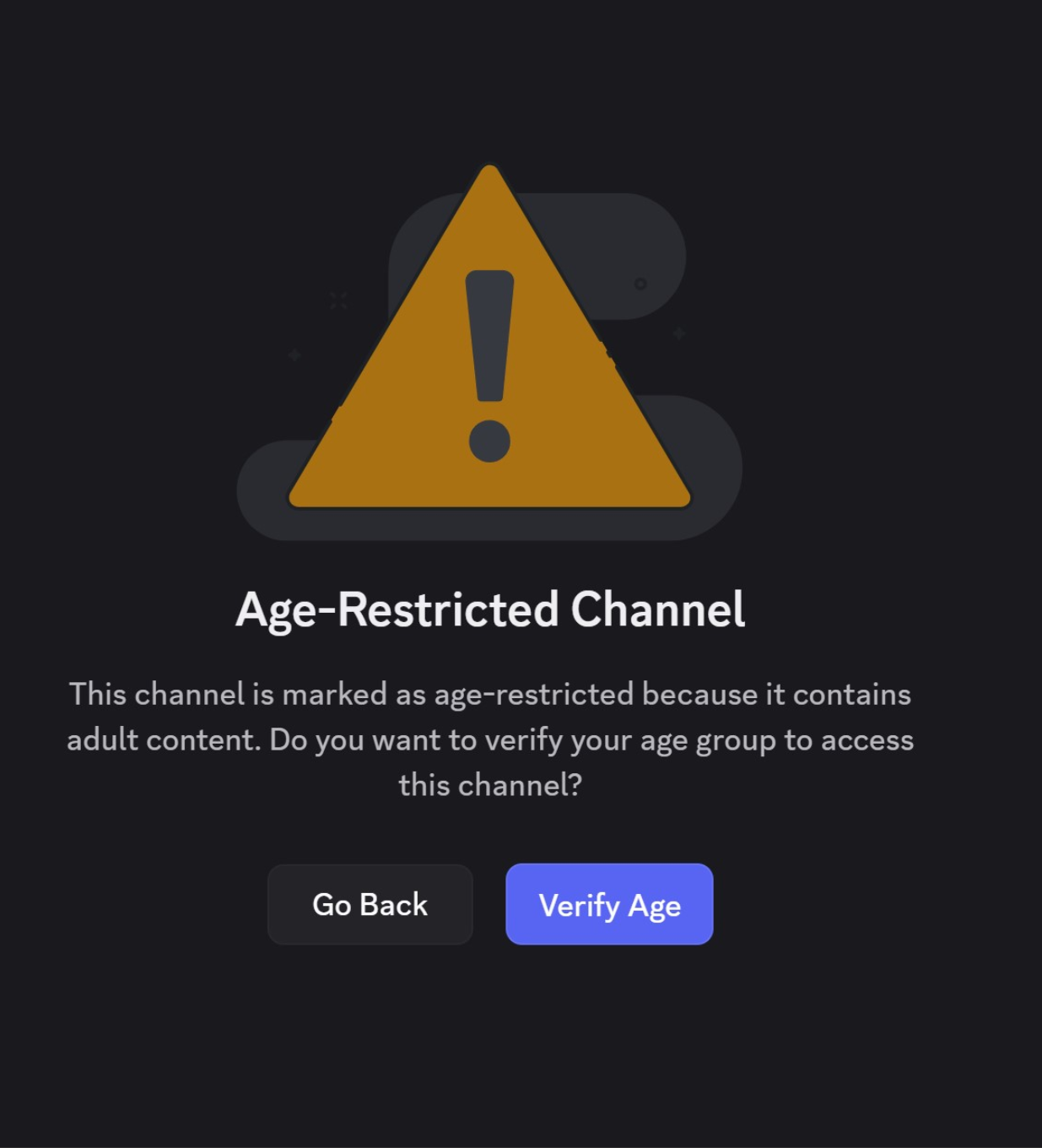Select the Go Back button
This screenshot has height=1148, width=1042.
(x=370, y=904)
